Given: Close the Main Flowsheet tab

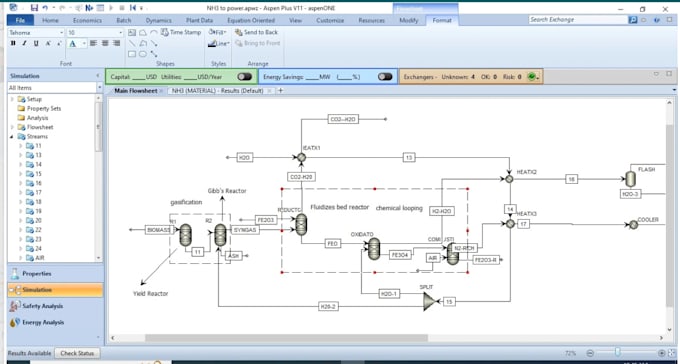Looking at the screenshot, I should coord(161,91).
